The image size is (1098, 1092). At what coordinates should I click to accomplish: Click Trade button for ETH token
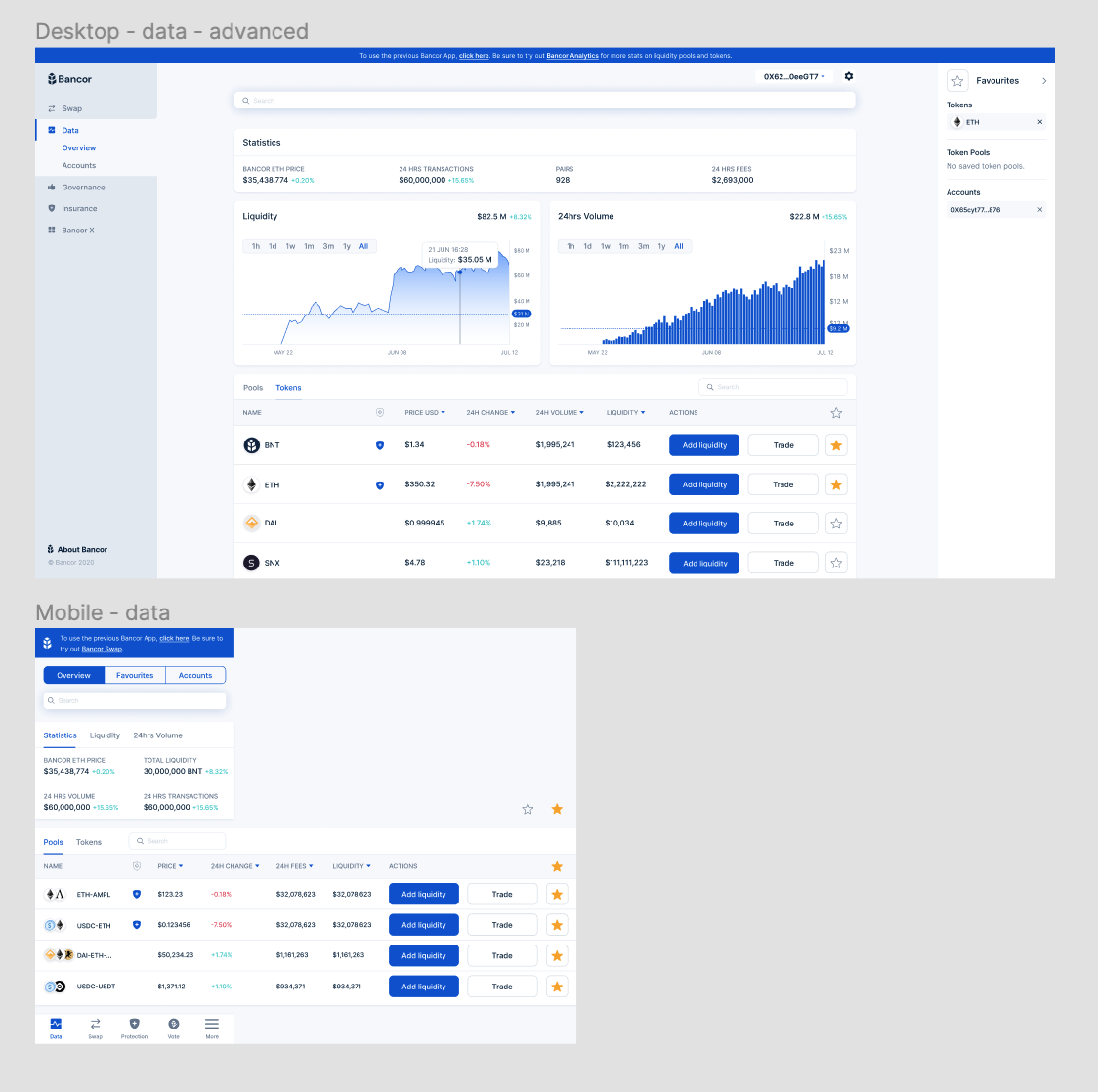click(x=782, y=484)
